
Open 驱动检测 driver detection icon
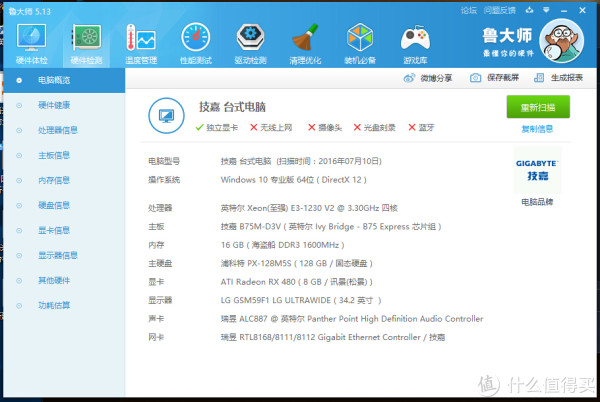click(250, 44)
